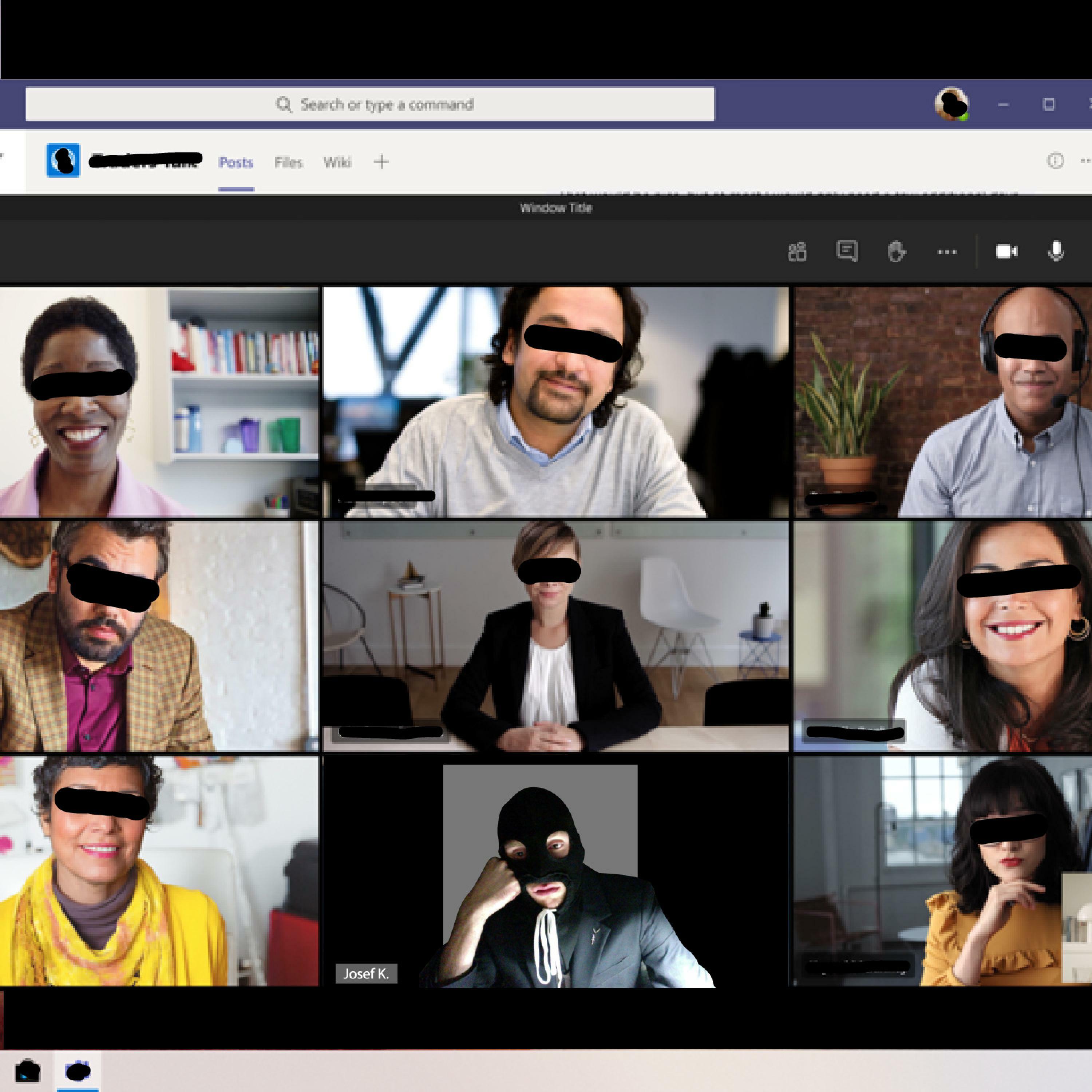Open the meeting chat icon

847,251
